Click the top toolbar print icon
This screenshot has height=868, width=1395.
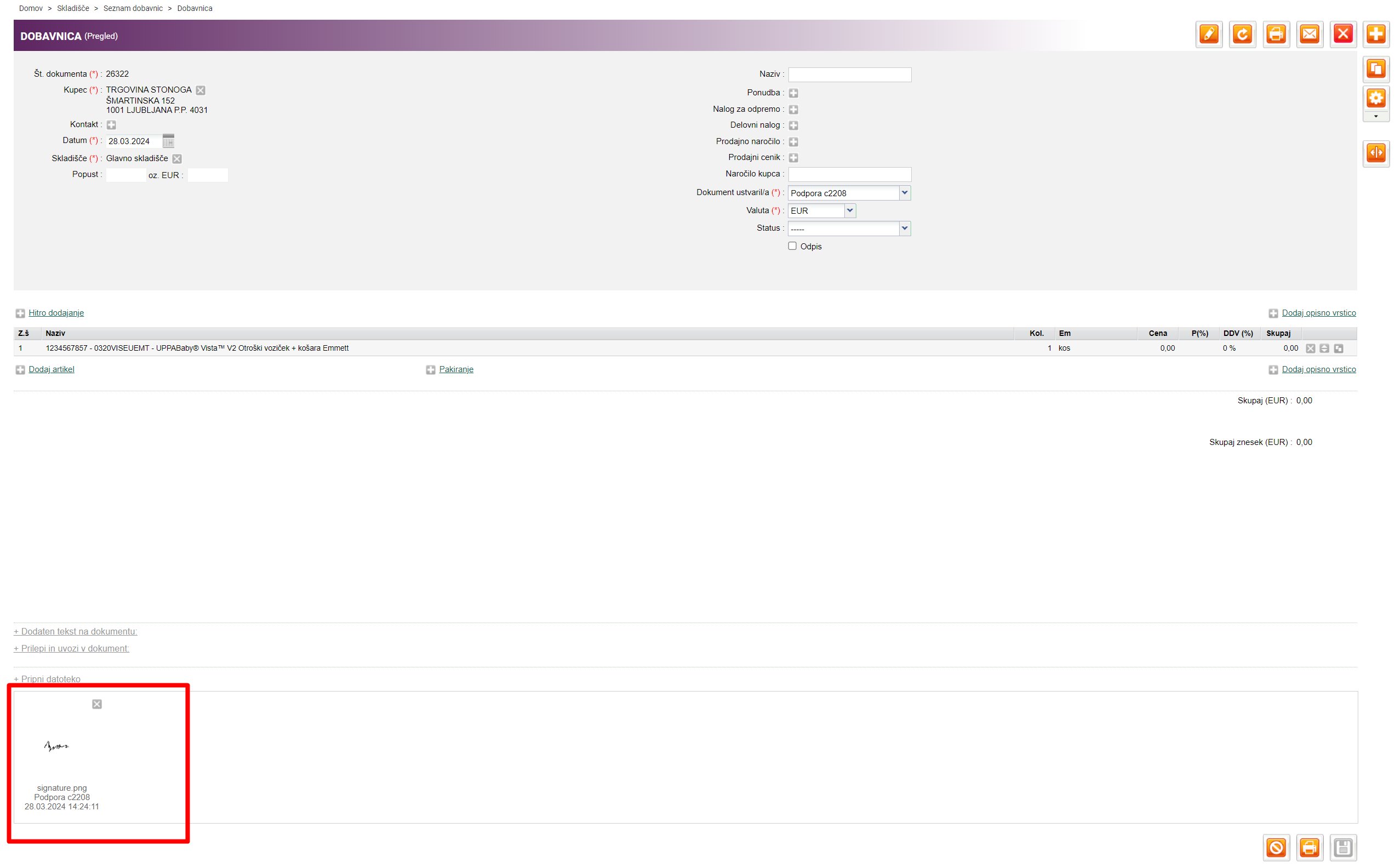(1276, 35)
